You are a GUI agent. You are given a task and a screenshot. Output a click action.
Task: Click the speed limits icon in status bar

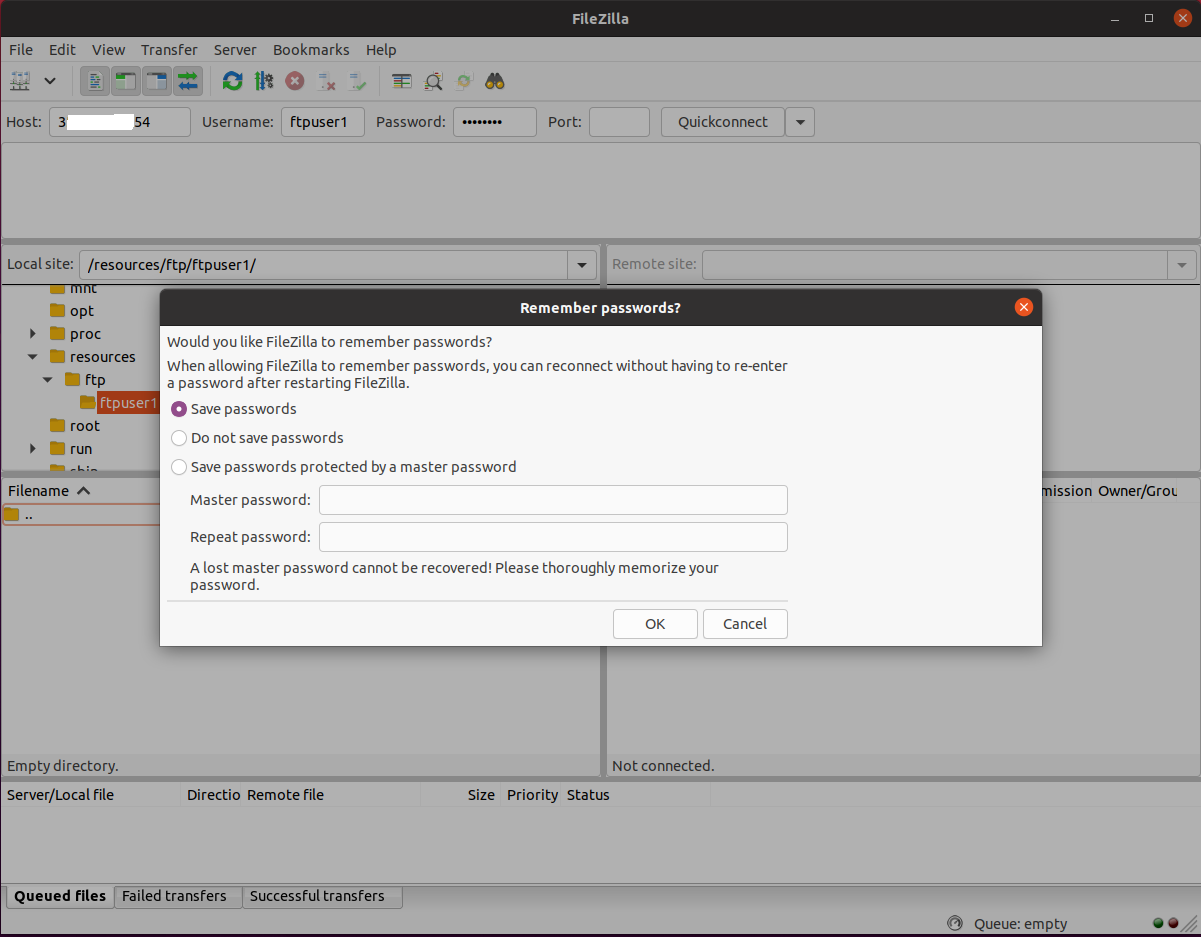955,924
